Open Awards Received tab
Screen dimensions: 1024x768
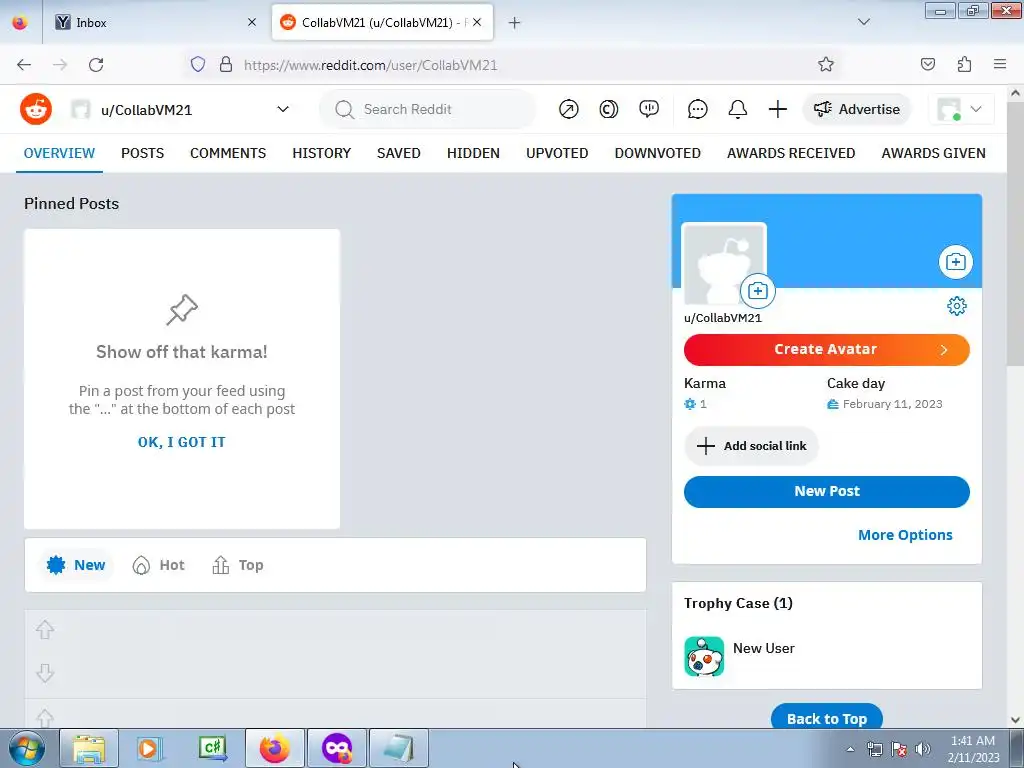[791, 153]
